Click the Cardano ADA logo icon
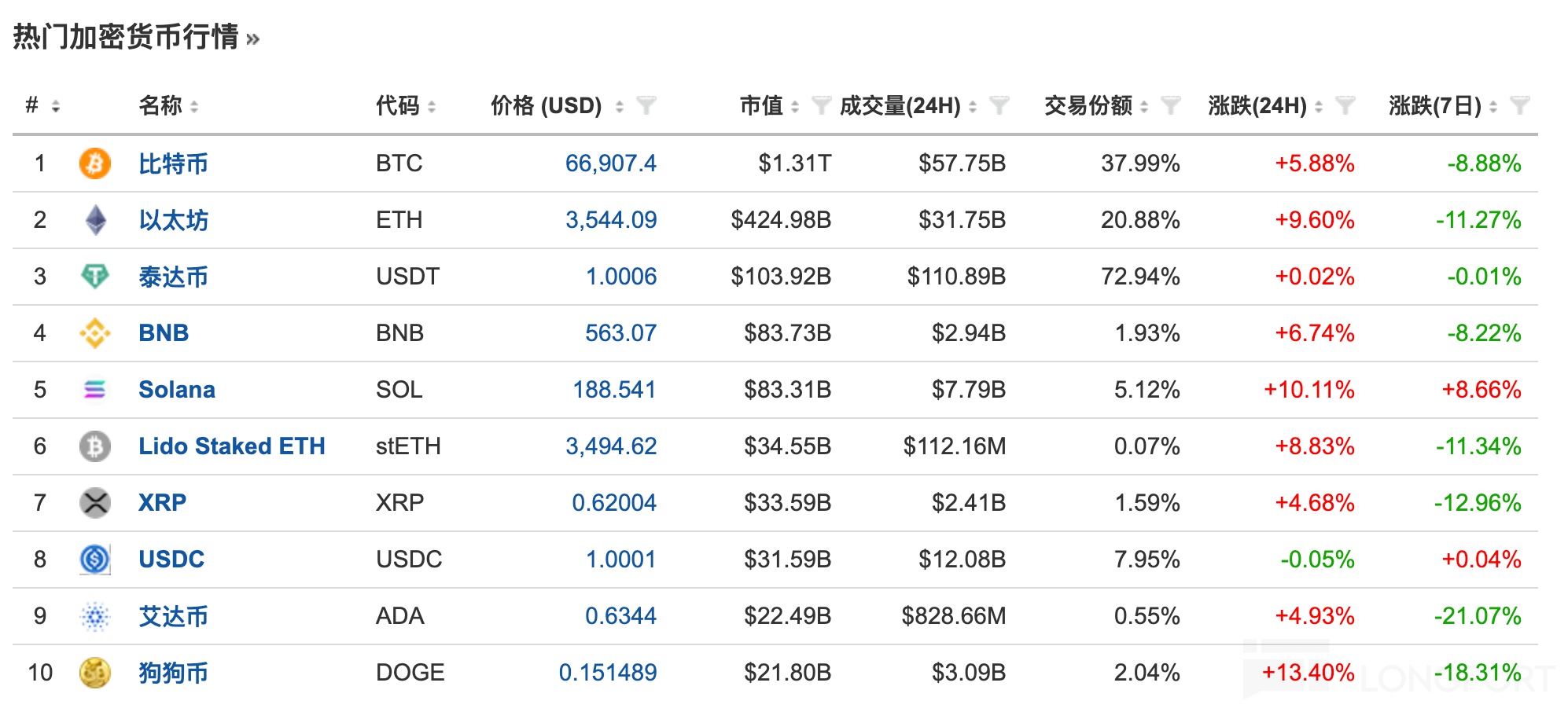The image size is (1568, 712). click(95, 616)
